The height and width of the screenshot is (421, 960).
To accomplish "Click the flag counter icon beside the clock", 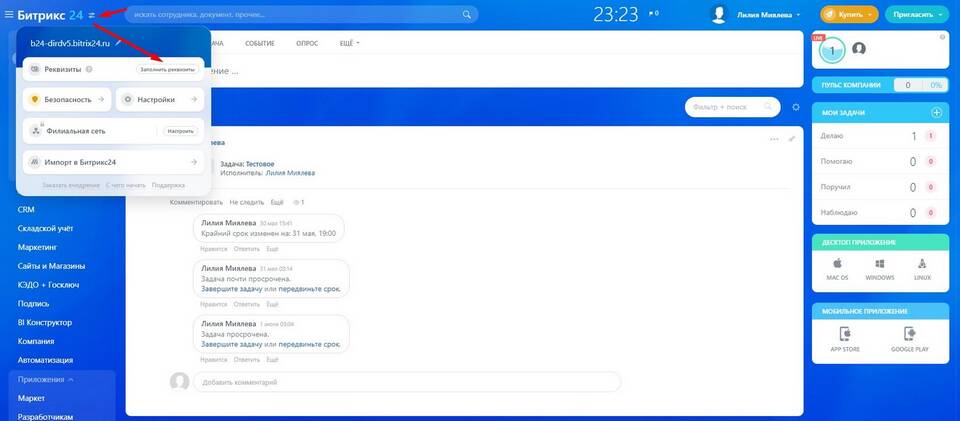I will pos(653,13).
